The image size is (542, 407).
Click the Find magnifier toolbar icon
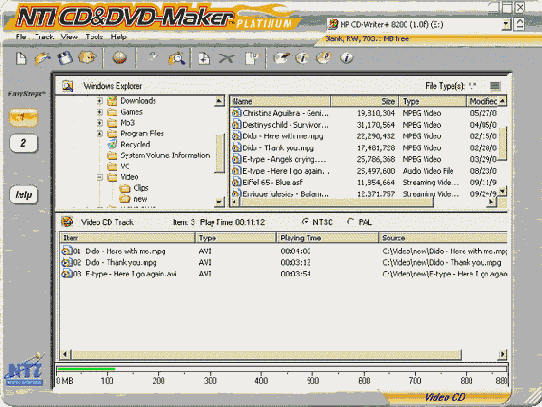click(177, 58)
